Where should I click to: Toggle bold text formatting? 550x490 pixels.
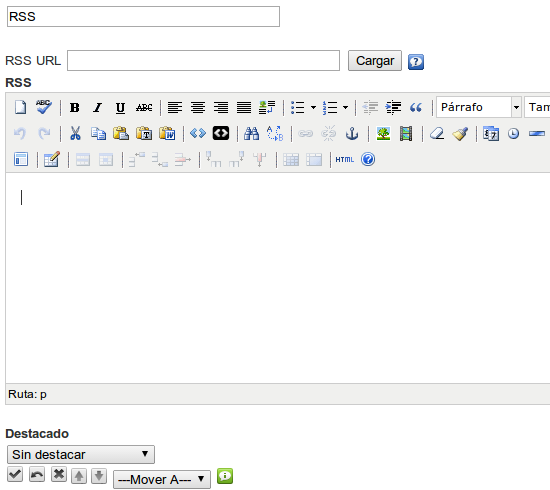(x=74, y=107)
